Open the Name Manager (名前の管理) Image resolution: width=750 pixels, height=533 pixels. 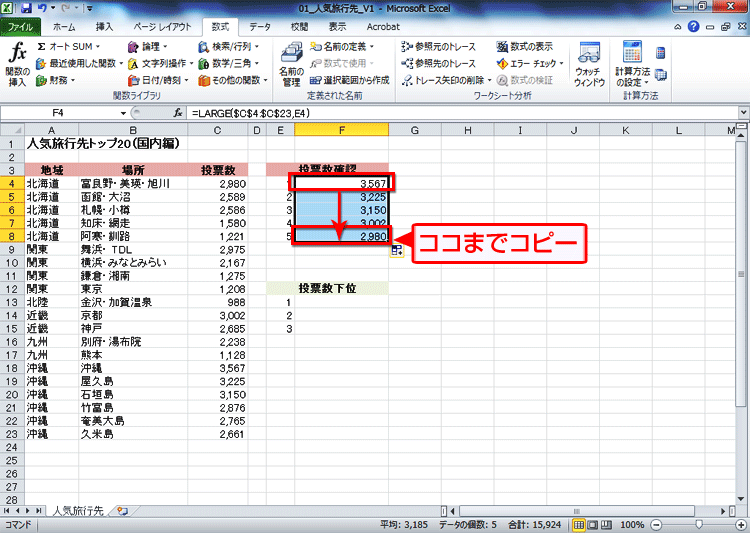pyautogui.click(x=291, y=65)
